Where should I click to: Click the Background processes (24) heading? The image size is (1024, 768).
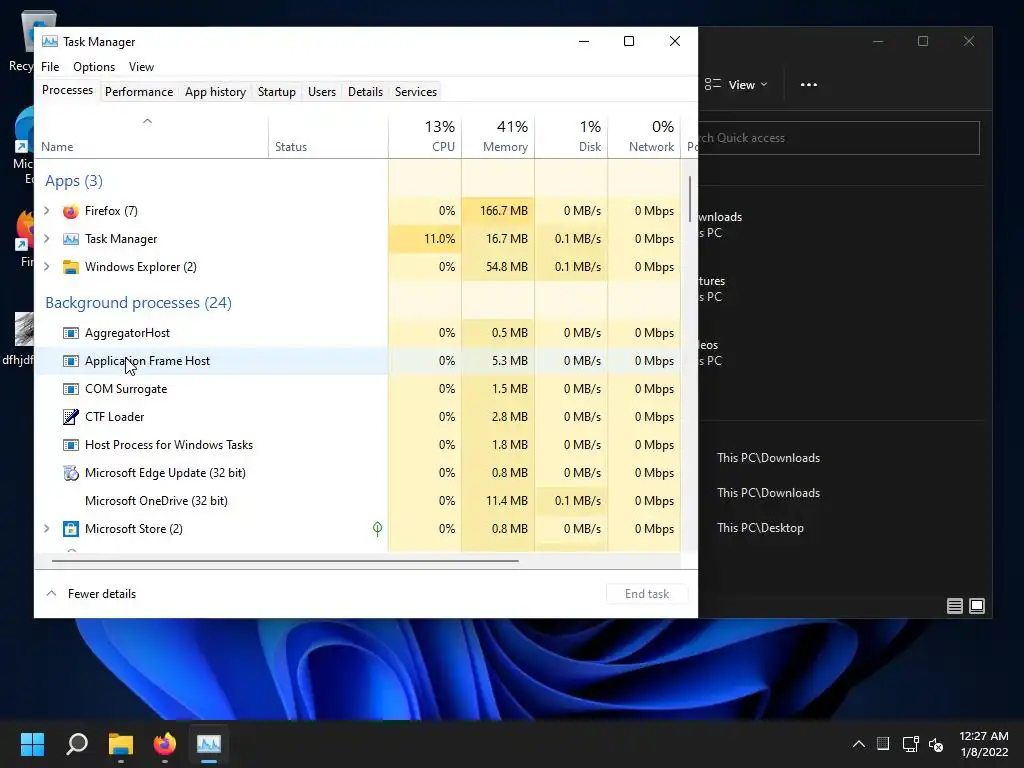[x=138, y=303]
